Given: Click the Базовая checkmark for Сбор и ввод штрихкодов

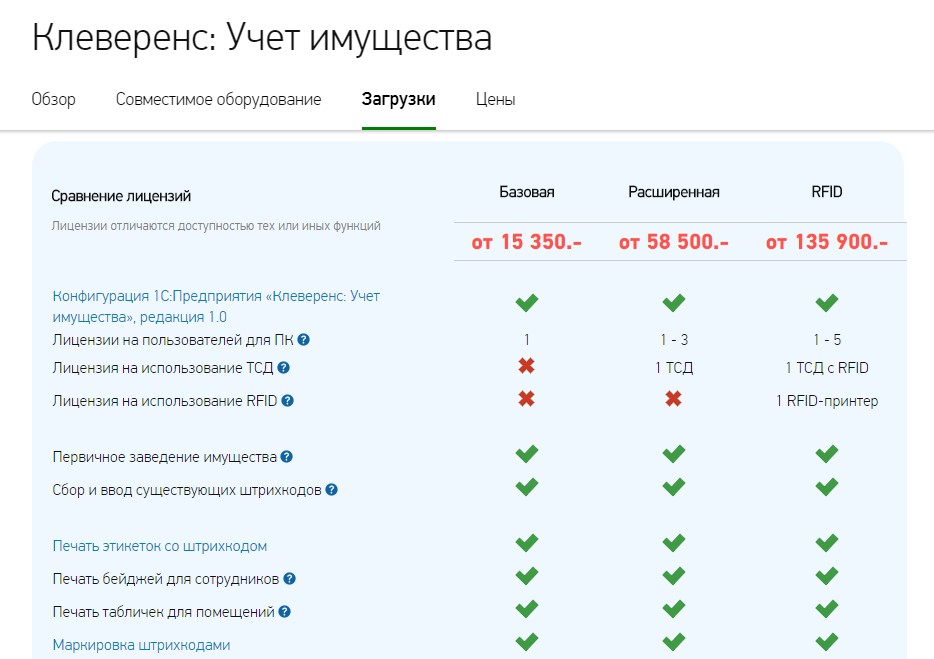Looking at the screenshot, I should [x=527, y=487].
